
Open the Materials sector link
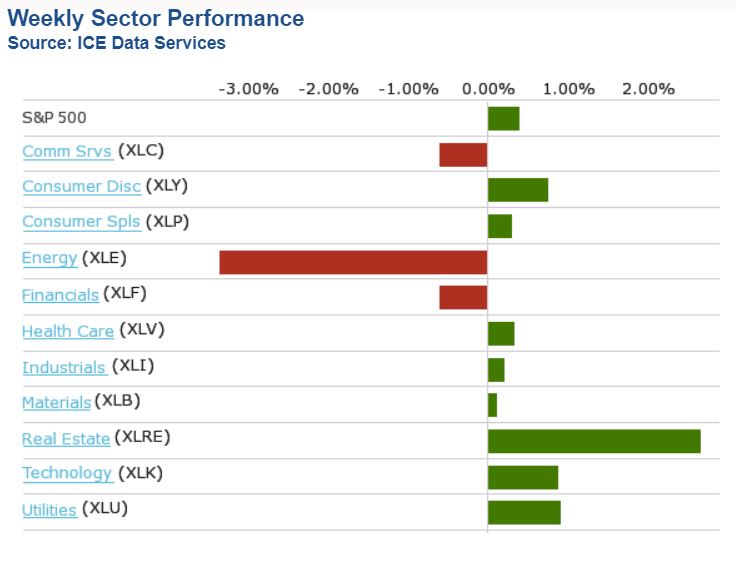56,403
